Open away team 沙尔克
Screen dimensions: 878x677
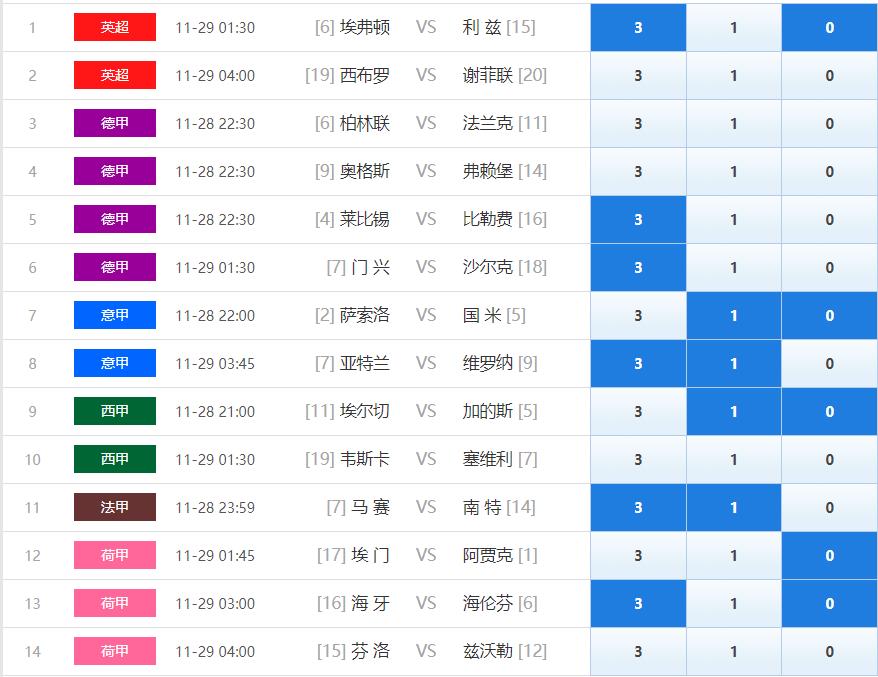(488, 267)
